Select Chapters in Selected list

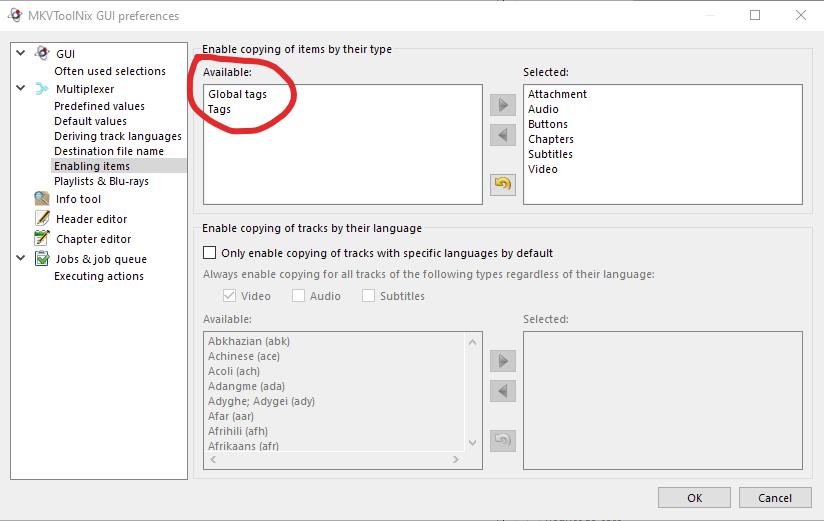551,139
